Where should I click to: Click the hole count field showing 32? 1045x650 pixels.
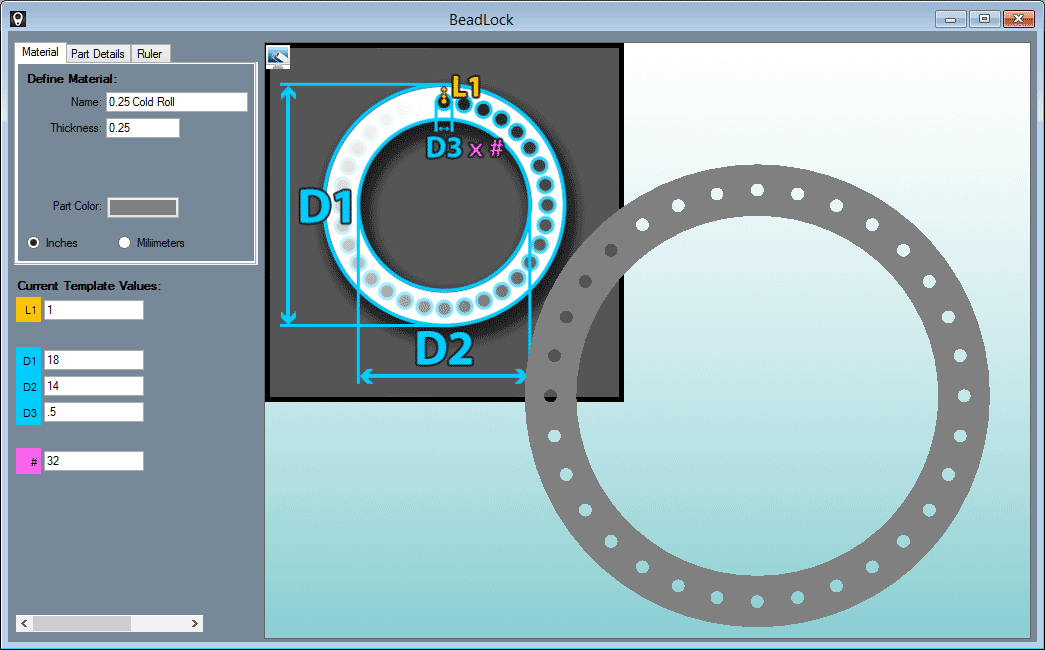(x=93, y=461)
